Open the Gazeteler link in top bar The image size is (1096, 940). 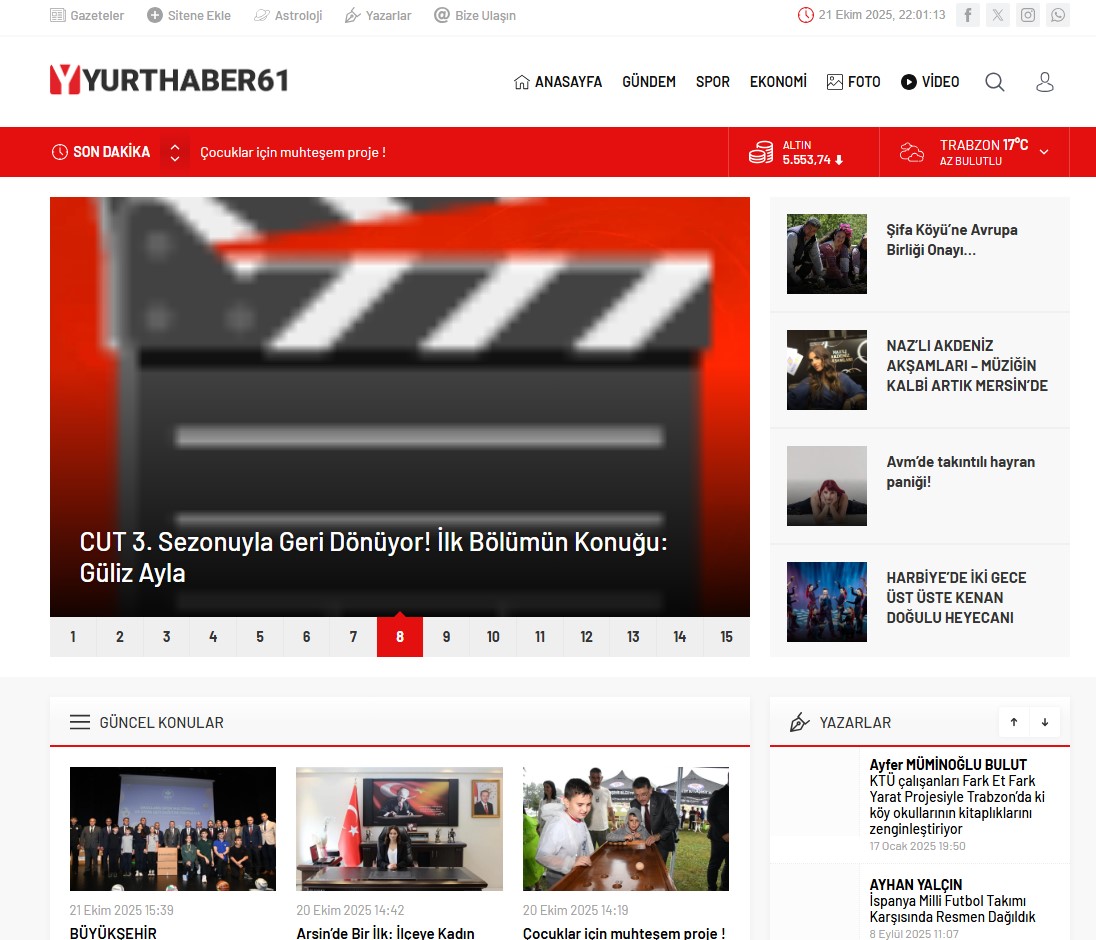point(87,16)
